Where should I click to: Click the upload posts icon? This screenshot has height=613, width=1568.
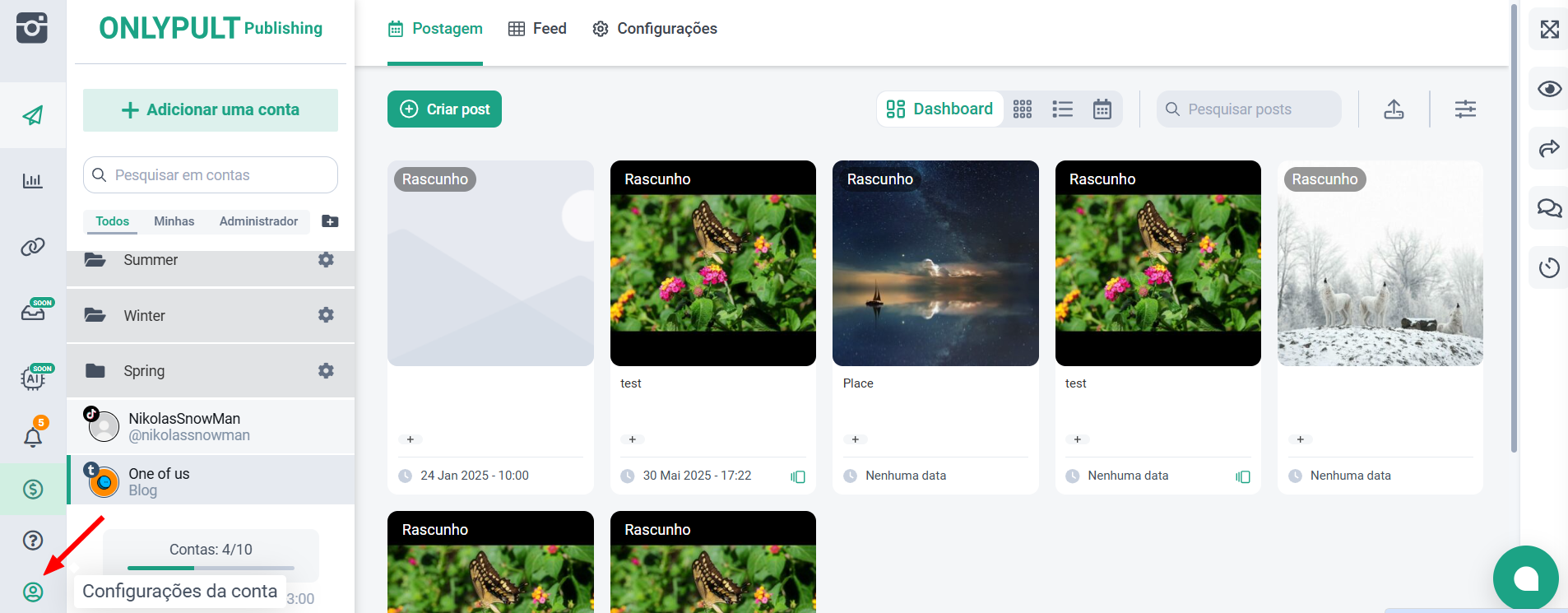[1394, 109]
